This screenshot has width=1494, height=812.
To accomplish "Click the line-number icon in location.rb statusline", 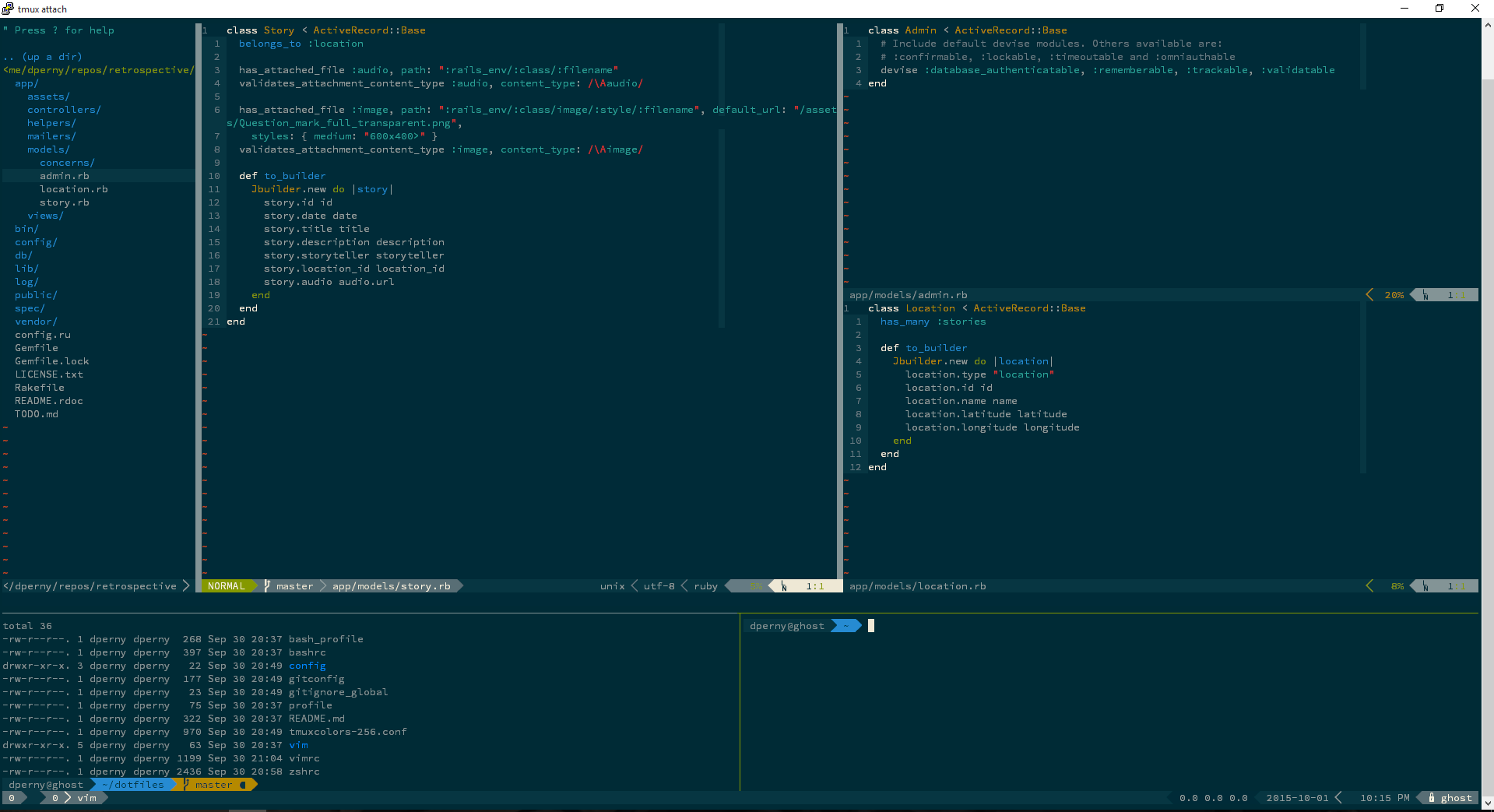I will click(1425, 586).
